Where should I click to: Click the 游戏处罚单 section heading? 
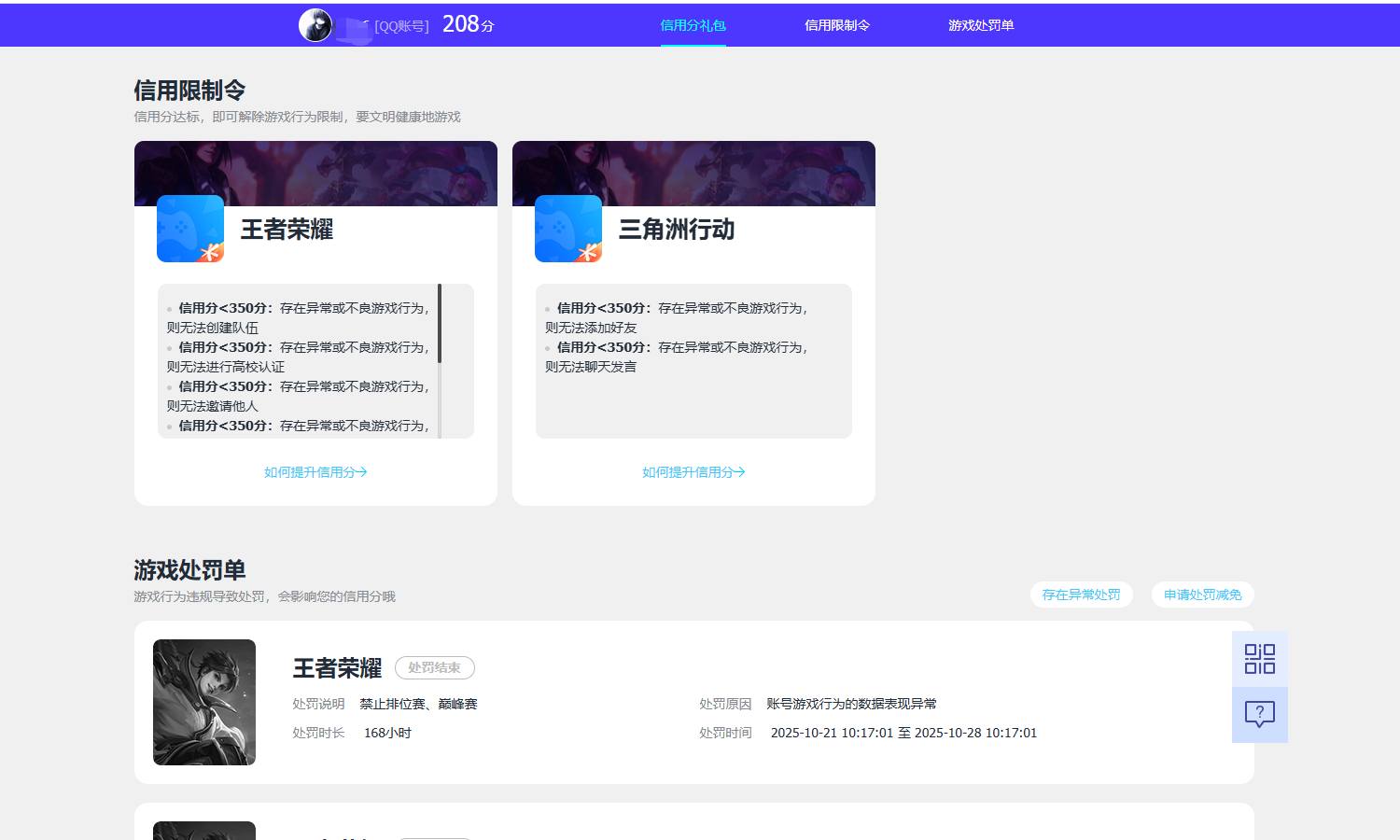189,570
